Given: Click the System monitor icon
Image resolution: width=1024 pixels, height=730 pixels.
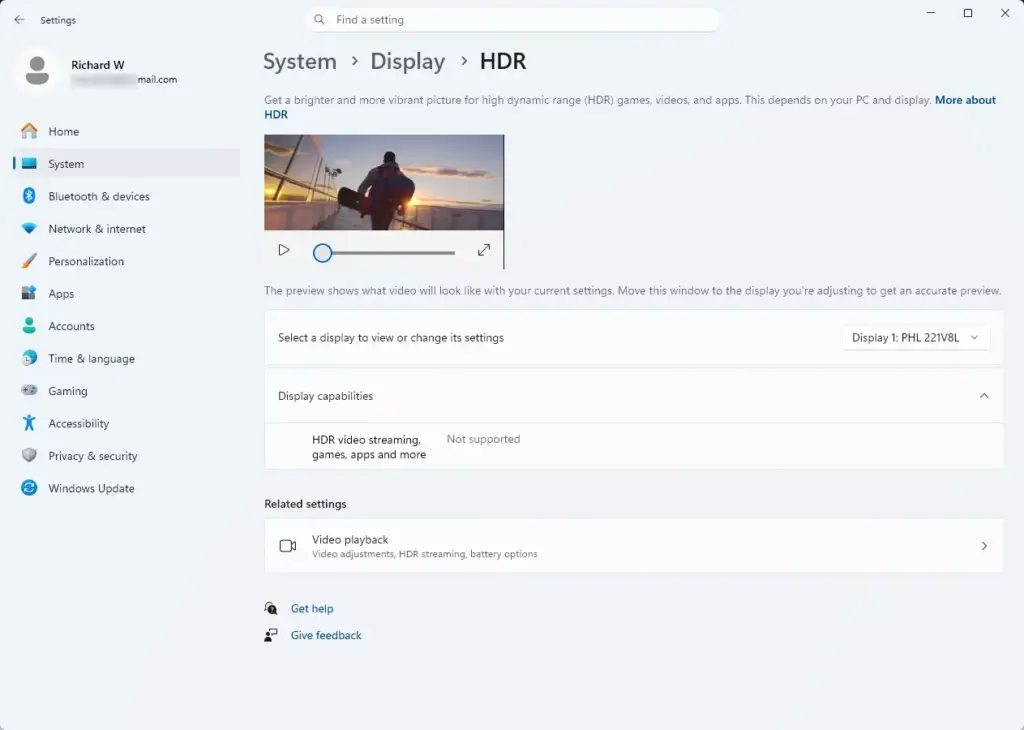Looking at the screenshot, I should 29,164.
